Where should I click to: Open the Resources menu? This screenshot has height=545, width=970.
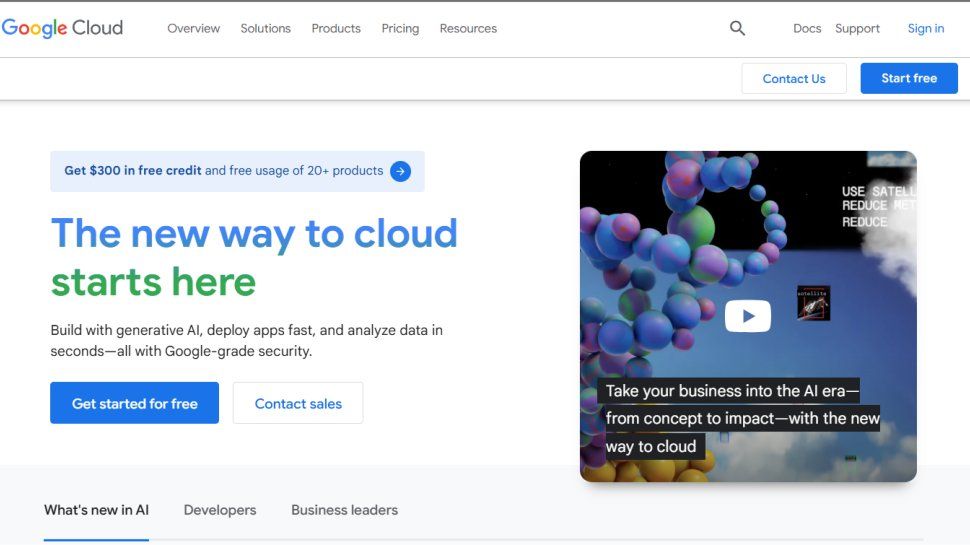[x=468, y=28]
